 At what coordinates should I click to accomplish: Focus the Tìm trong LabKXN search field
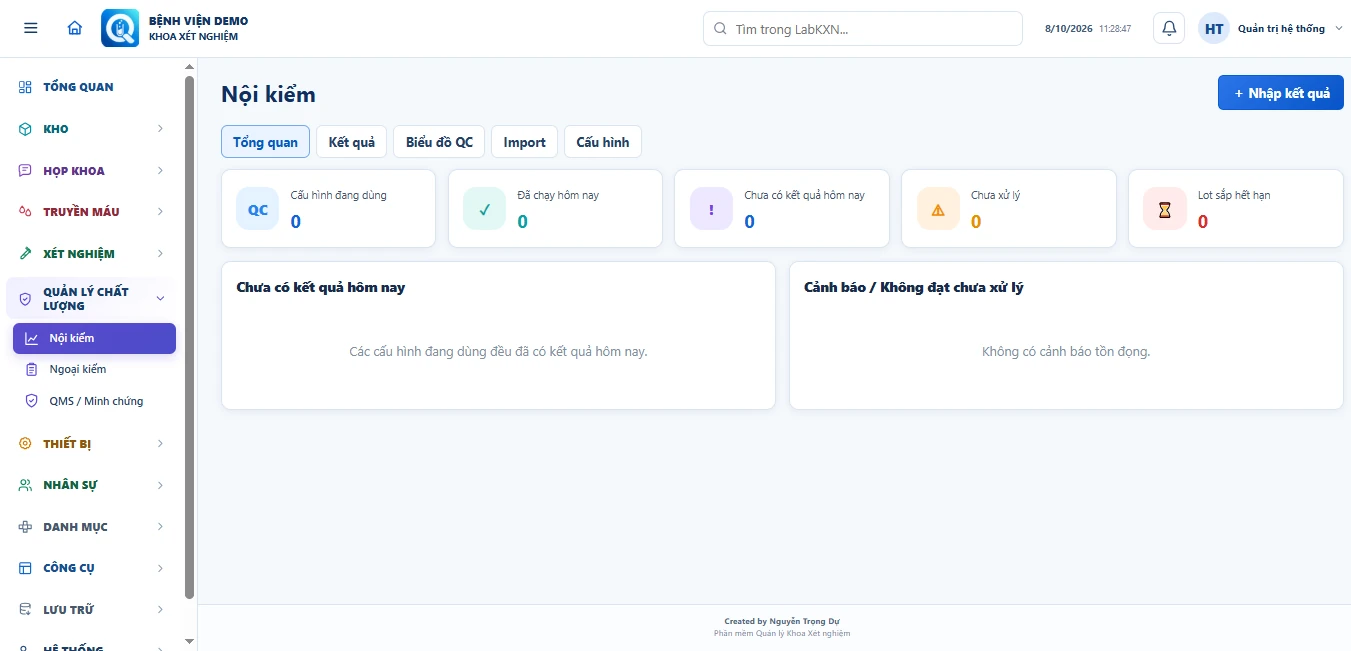pyautogui.click(x=863, y=29)
